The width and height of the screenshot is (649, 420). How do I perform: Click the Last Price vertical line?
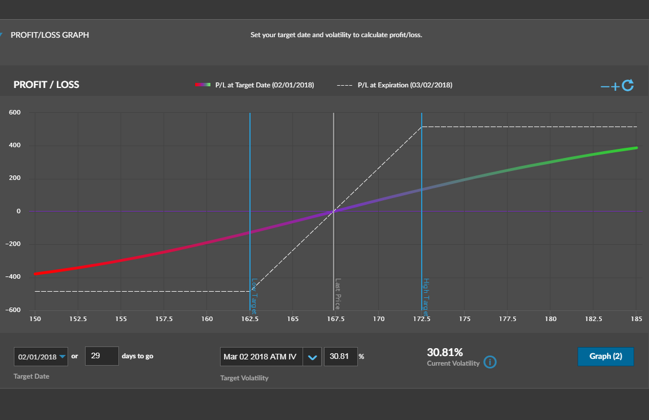point(334,250)
